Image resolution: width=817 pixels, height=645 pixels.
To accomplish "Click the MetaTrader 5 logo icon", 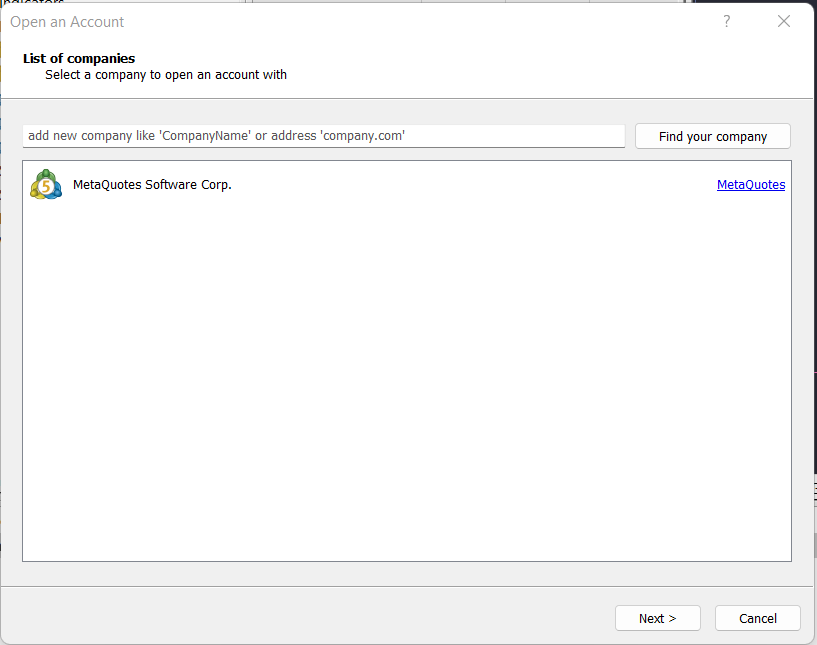I will pyautogui.click(x=46, y=184).
